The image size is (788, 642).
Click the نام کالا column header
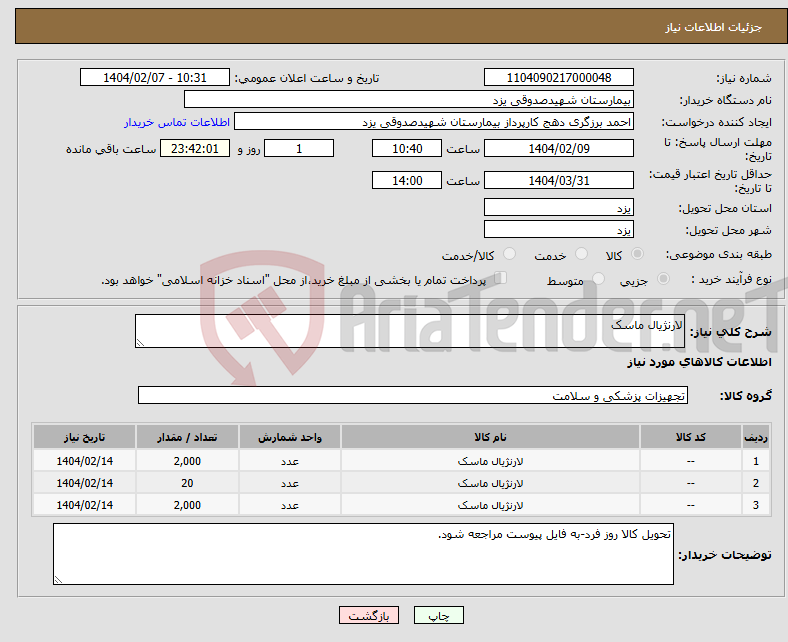(490, 437)
